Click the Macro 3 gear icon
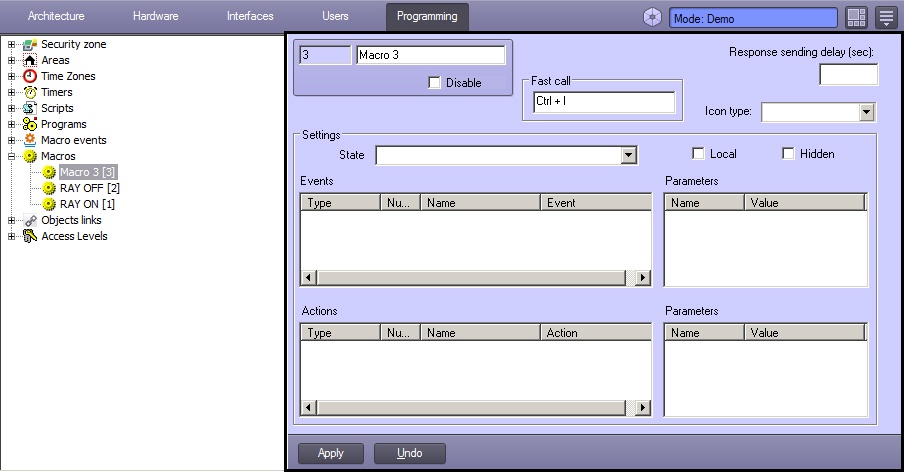The image size is (904, 472). [x=49, y=172]
